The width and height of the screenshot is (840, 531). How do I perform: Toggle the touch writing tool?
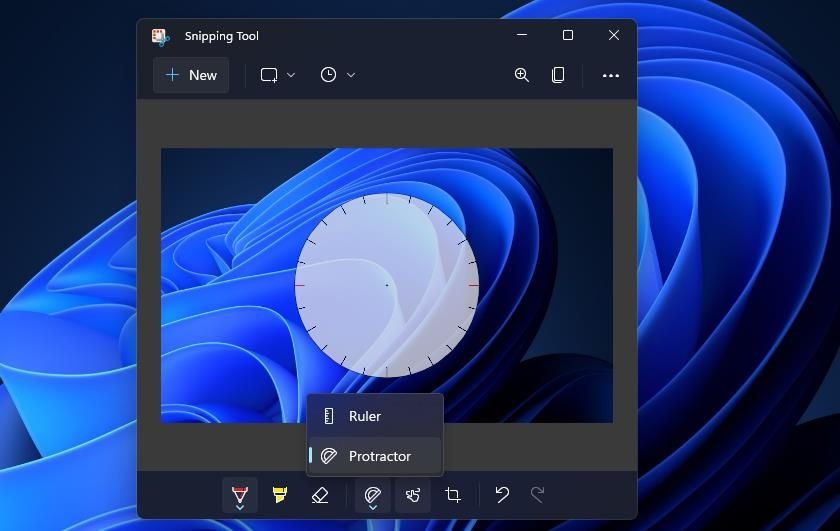412,495
